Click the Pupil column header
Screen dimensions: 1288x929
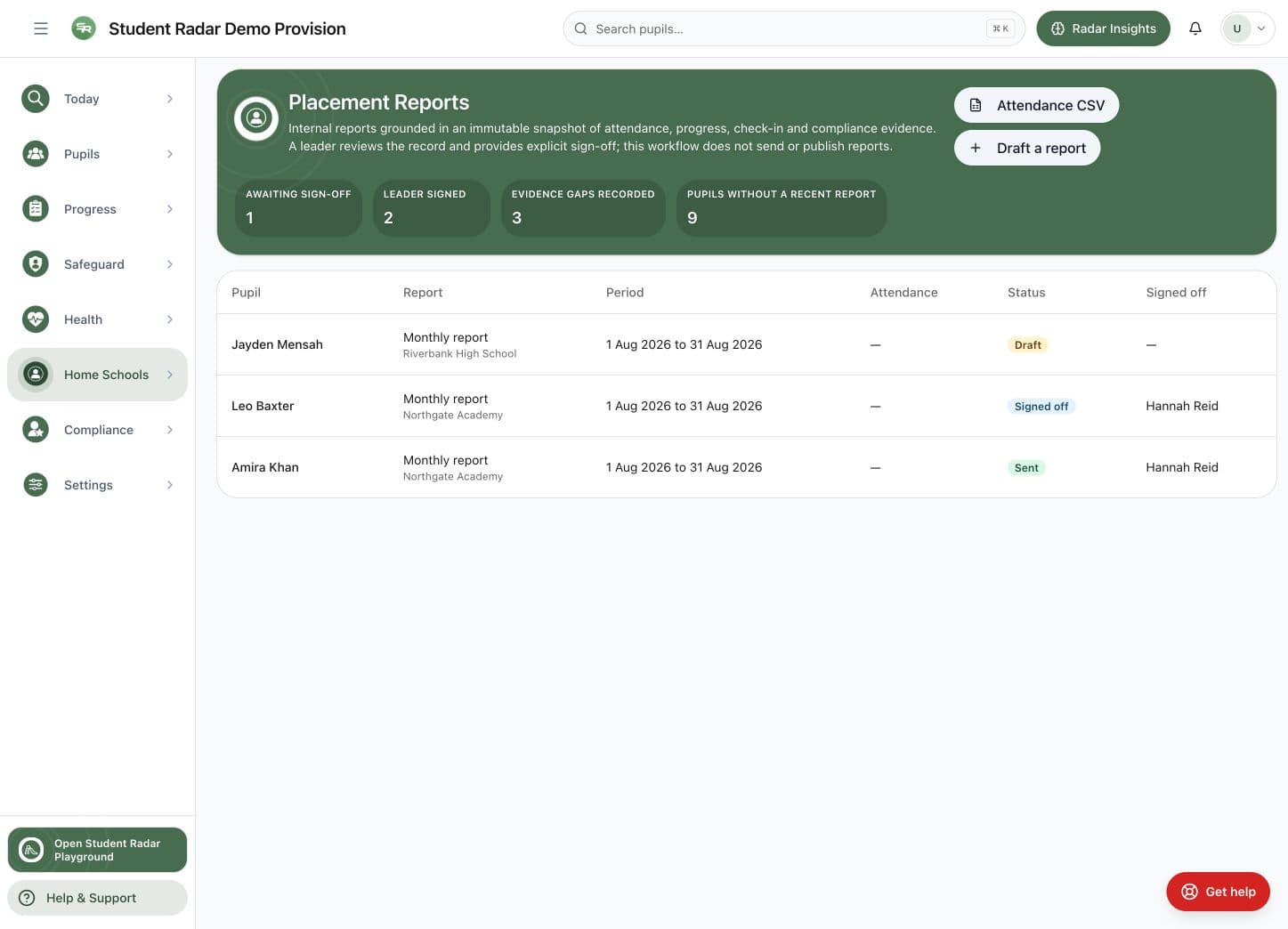pos(246,292)
